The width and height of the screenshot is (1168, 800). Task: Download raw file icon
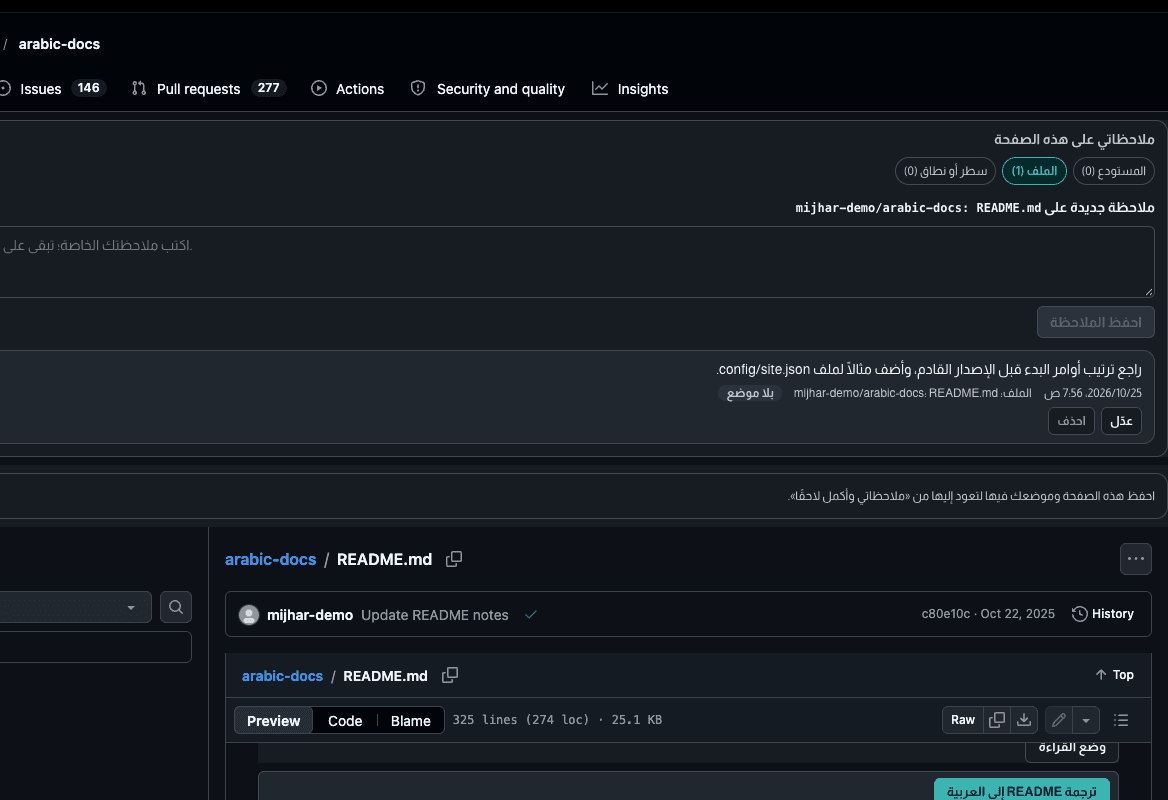[x=1024, y=720]
